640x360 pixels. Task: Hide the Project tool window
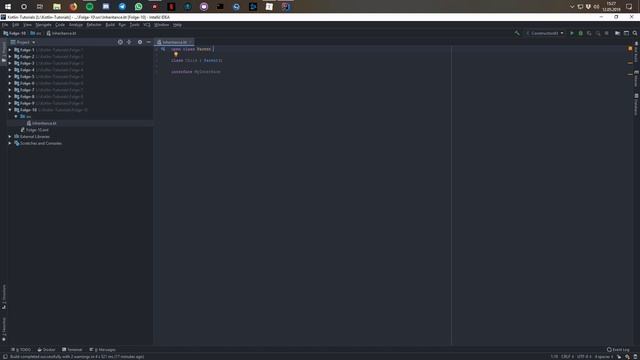149,42
